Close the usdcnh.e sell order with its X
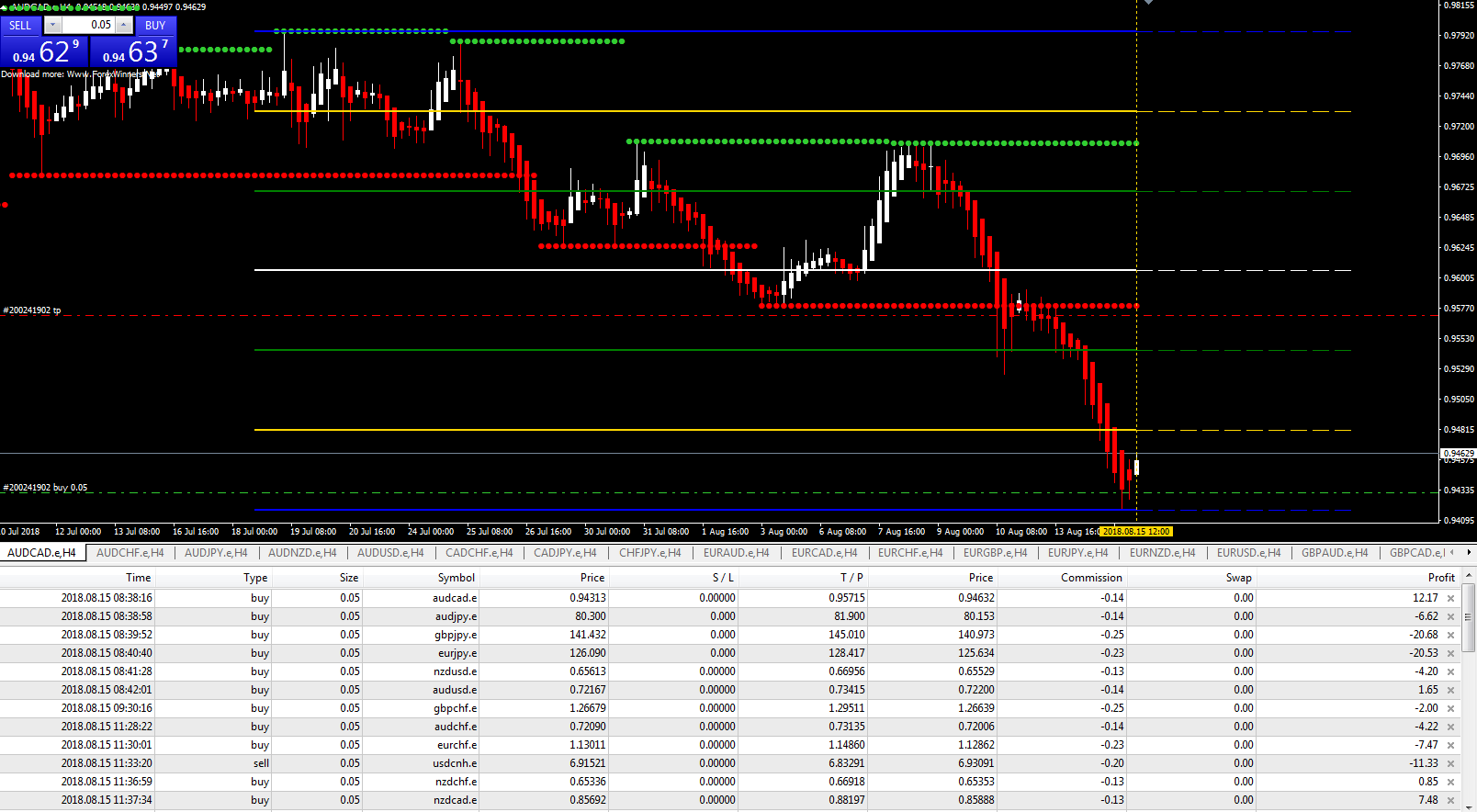This screenshot has width=1477, height=812. coord(1451,763)
